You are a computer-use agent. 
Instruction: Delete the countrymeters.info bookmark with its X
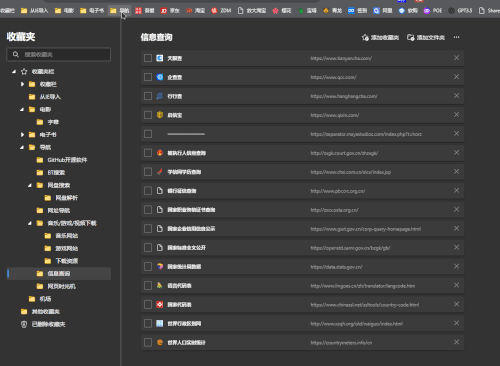click(457, 342)
